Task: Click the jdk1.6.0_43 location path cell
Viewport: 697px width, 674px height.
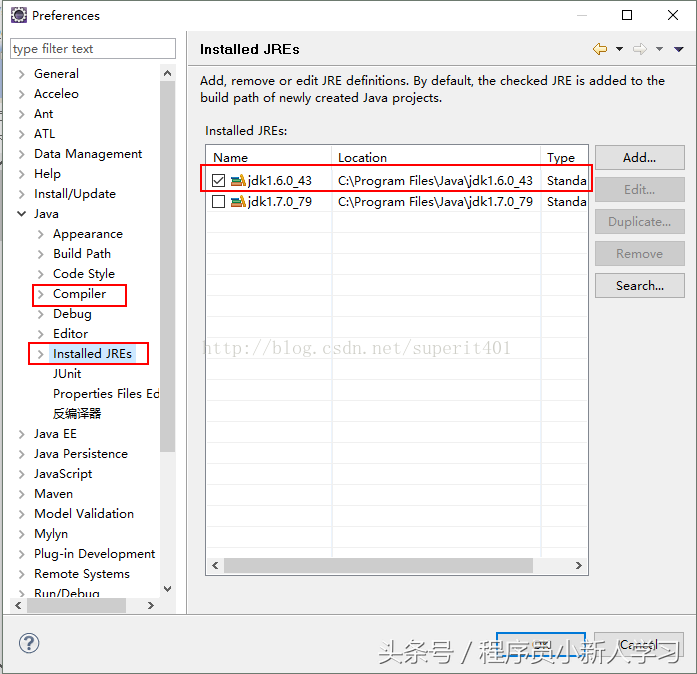Action: [x=435, y=181]
